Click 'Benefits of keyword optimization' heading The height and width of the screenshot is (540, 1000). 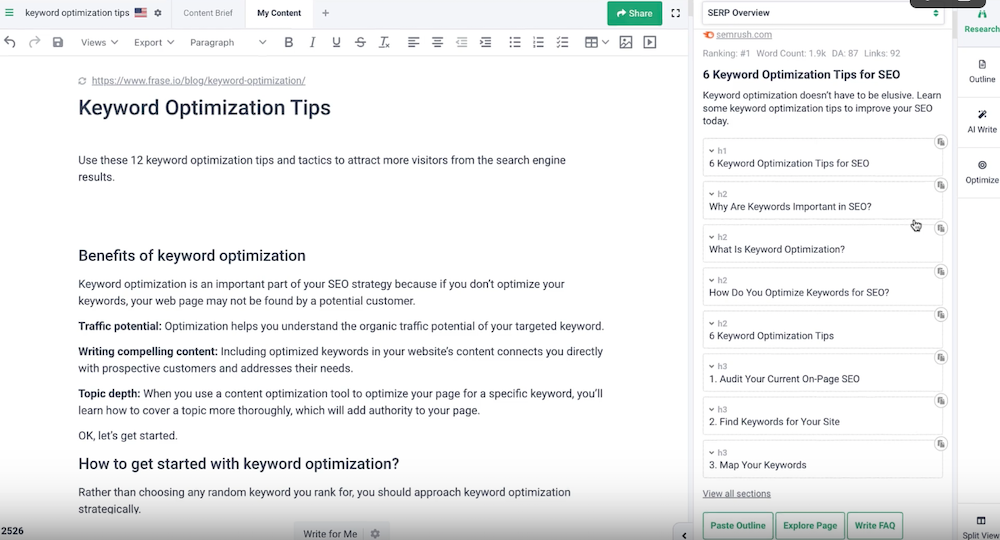pyautogui.click(x=191, y=256)
